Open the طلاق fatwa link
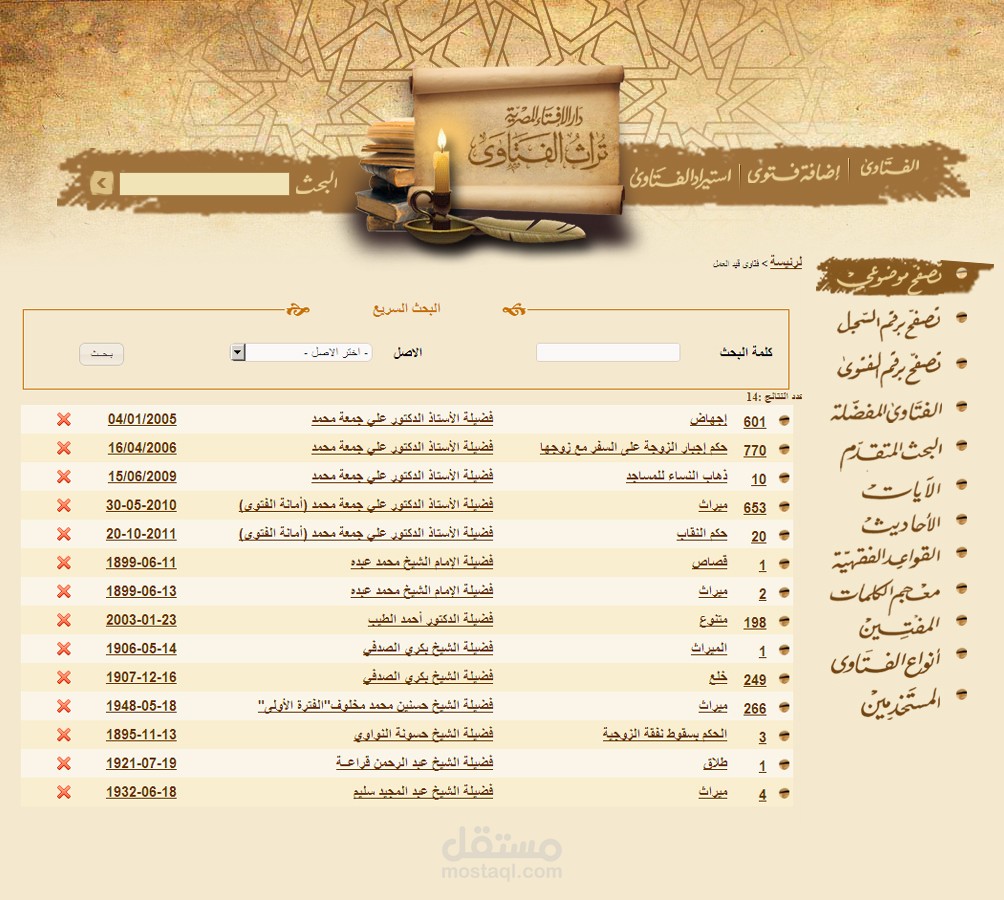This screenshot has width=1004, height=900. pyautogui.click(x=715, y=764)
